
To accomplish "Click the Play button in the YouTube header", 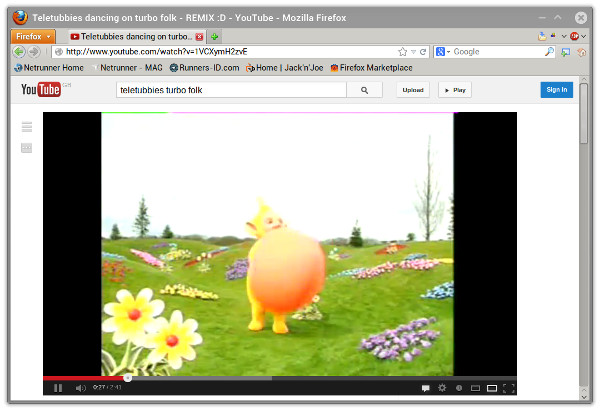I will pyautogui.click(x=455, y=90).
